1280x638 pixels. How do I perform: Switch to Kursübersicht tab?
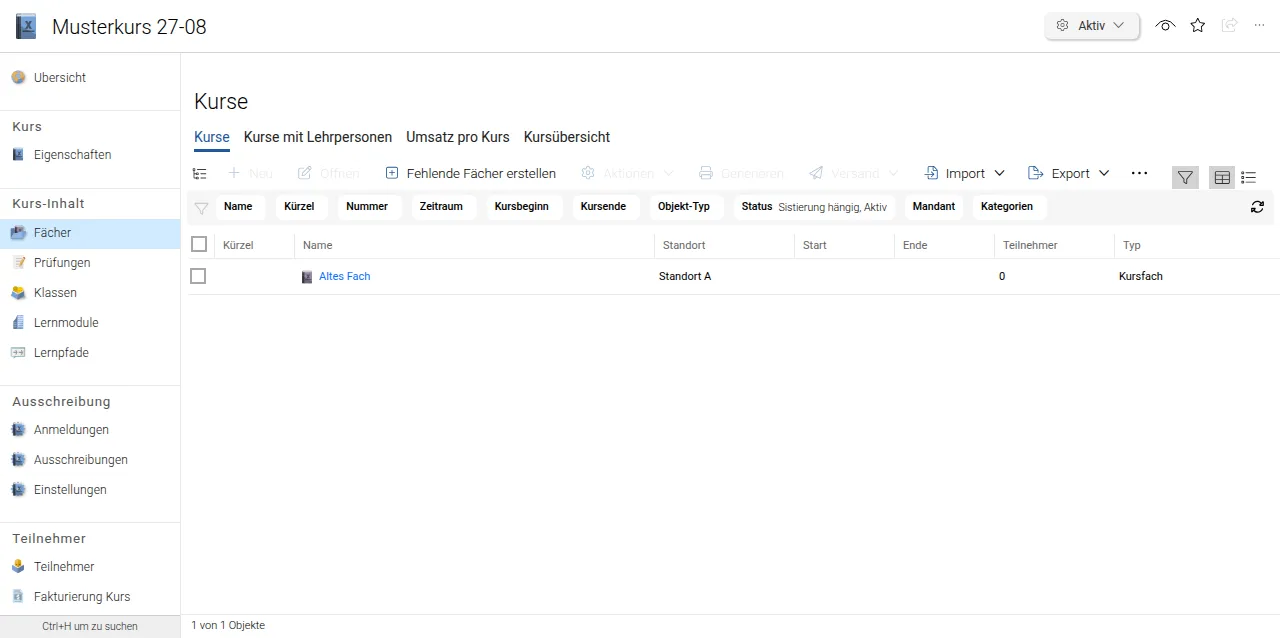tap(567, 137)
